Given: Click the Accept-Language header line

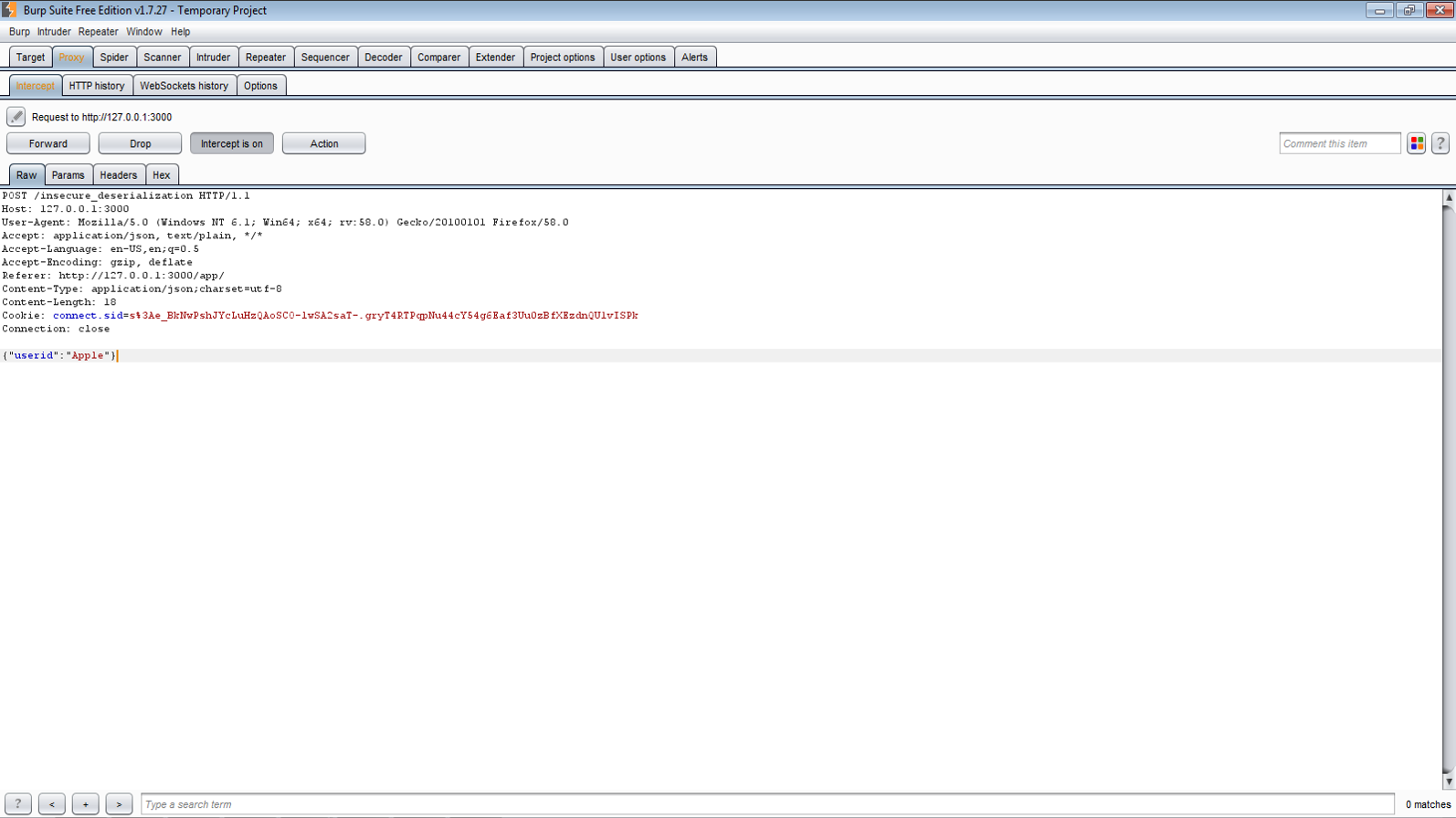Looking at the screenshot, I should pos(100,248).
